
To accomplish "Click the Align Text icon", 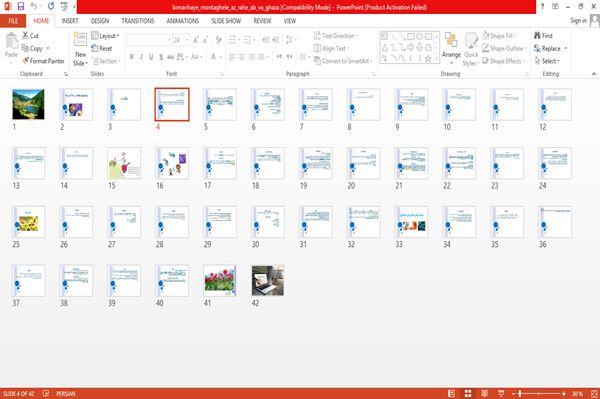I will click(317, 48).
